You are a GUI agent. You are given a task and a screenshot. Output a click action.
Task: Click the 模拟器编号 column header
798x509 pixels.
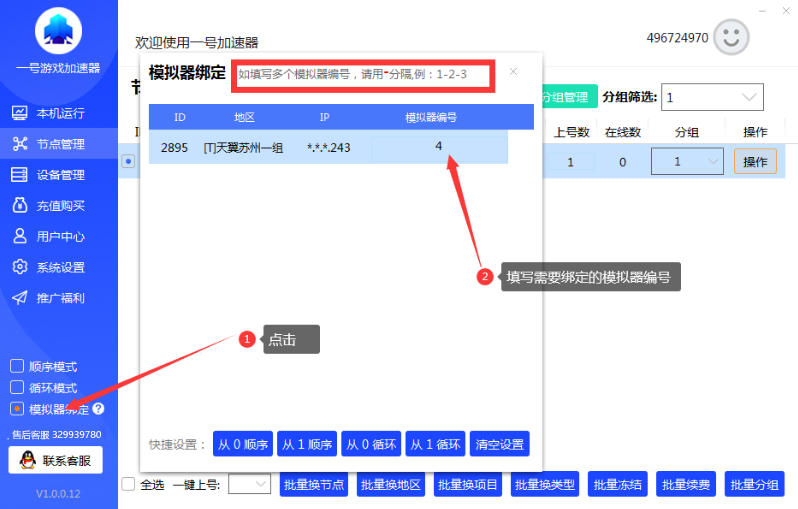click(x=431, y=118)
